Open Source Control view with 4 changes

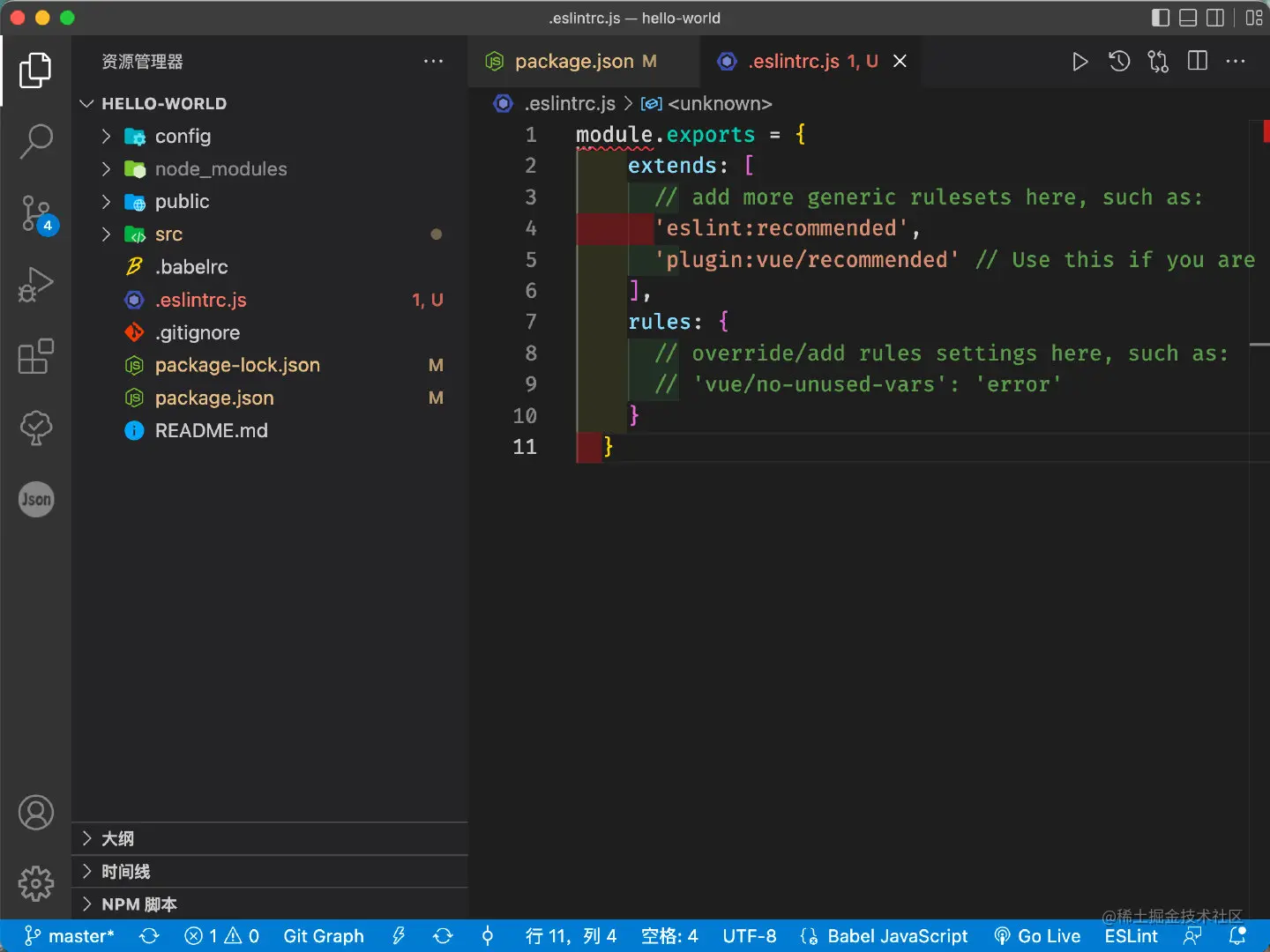37,213
